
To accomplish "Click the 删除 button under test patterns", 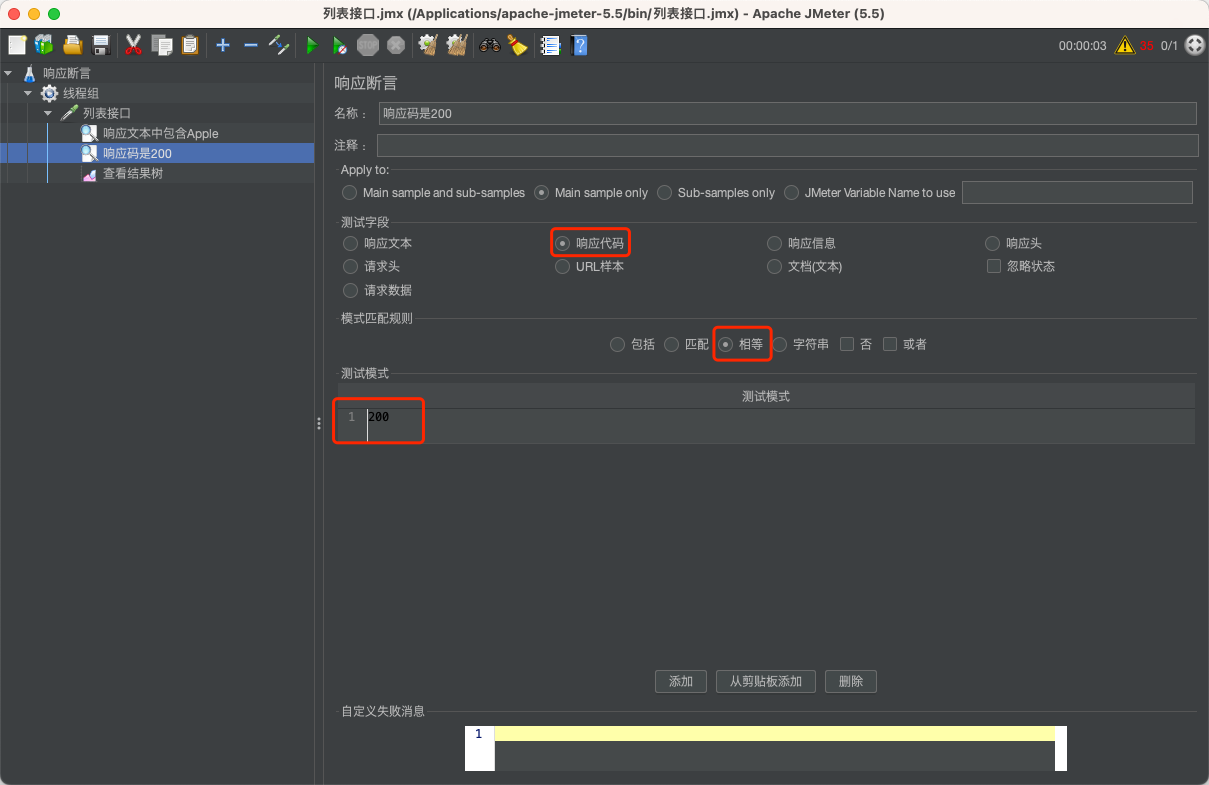I will (850, 681).
